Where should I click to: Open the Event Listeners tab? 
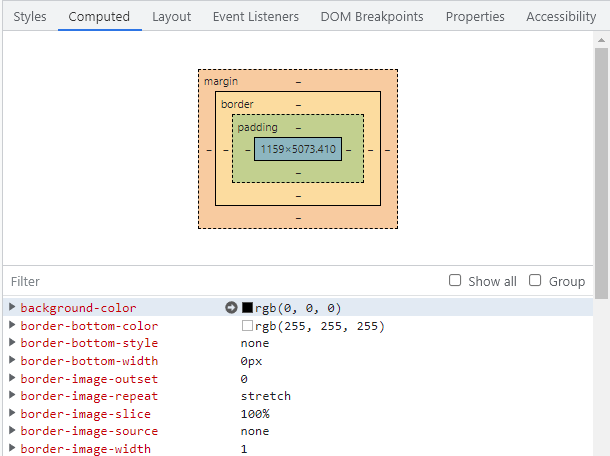(x=256, y=17)
